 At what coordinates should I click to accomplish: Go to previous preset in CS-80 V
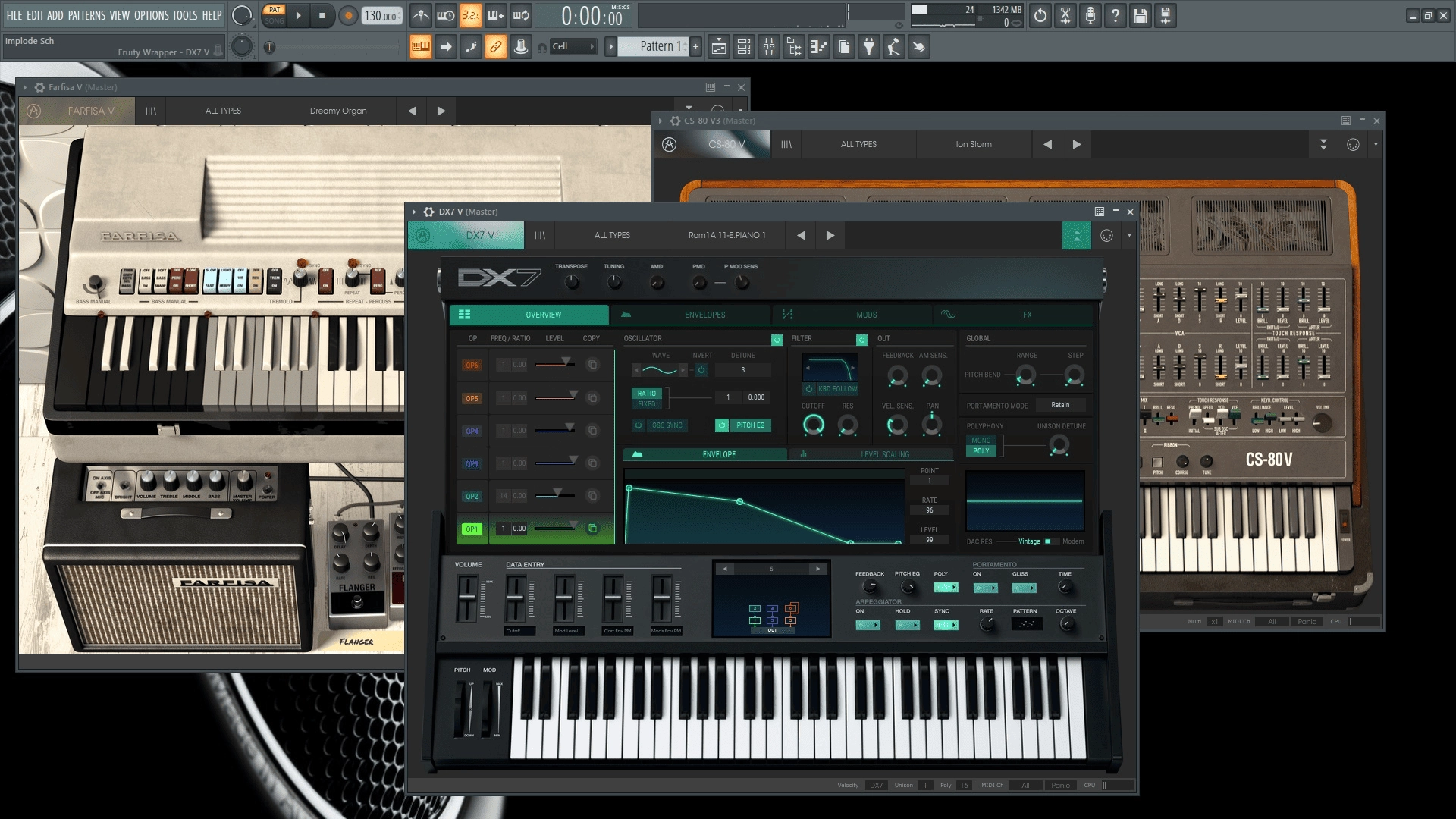1047,144
